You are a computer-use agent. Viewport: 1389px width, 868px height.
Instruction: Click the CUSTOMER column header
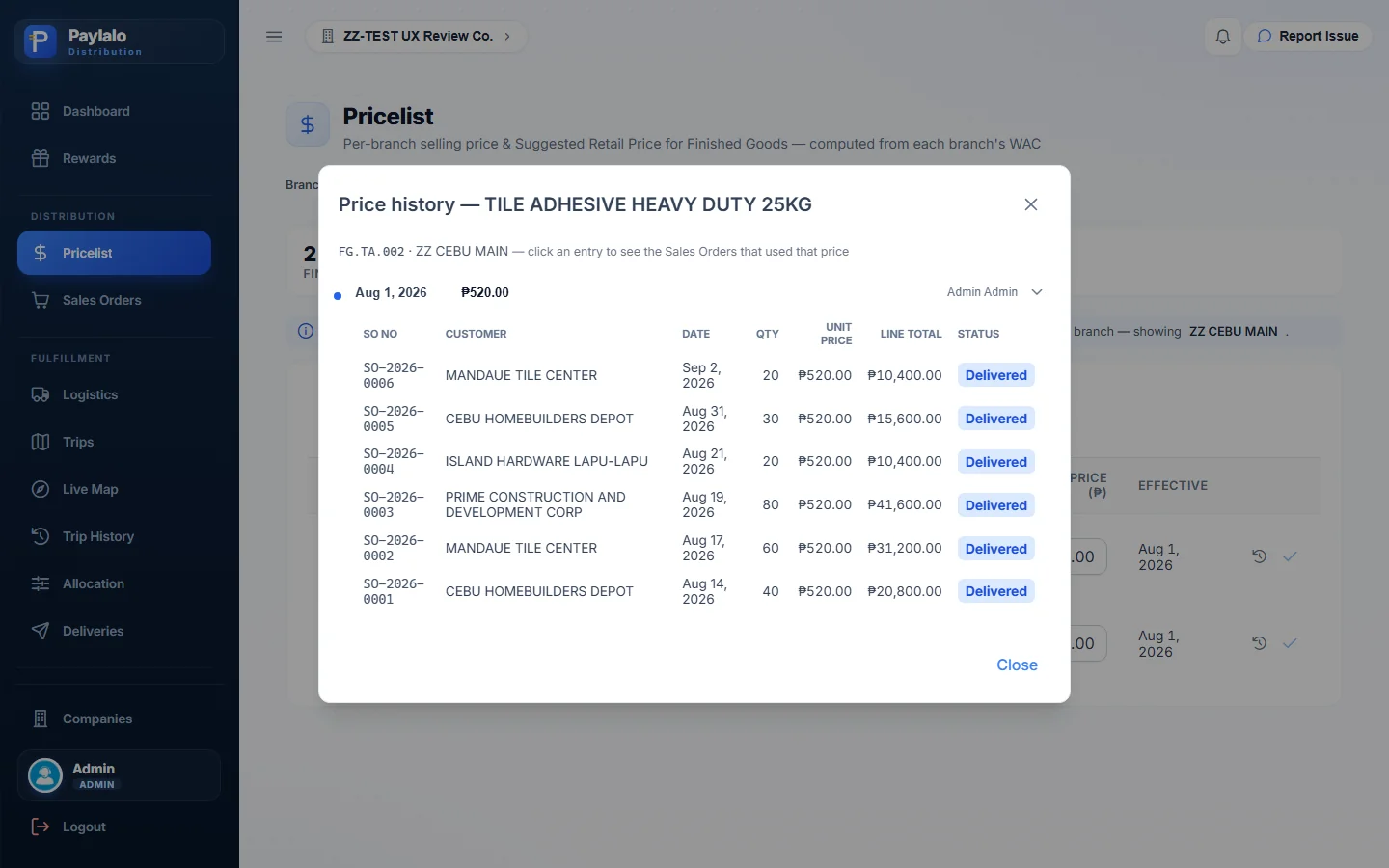click(x=476, y=334)
